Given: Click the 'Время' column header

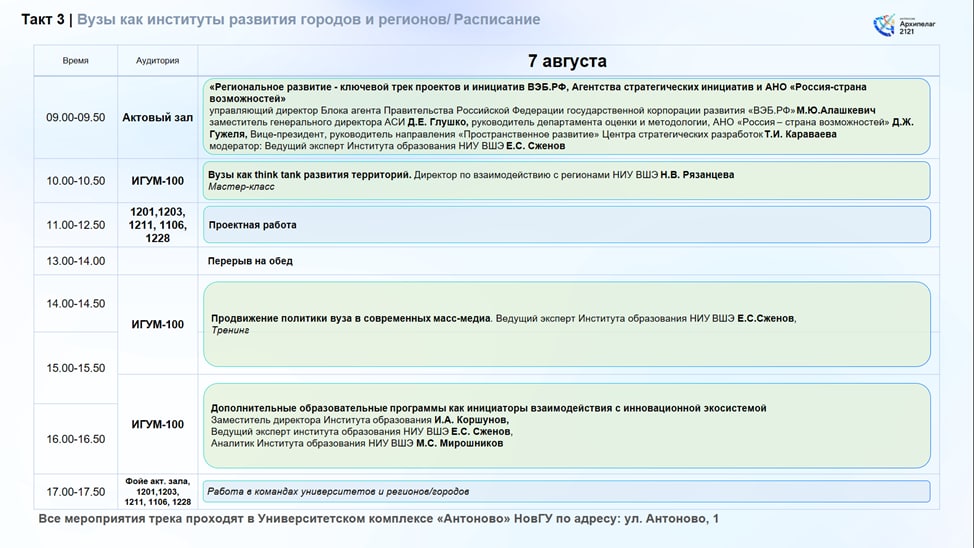Looking at the screenshot, I should click(75, 60).
